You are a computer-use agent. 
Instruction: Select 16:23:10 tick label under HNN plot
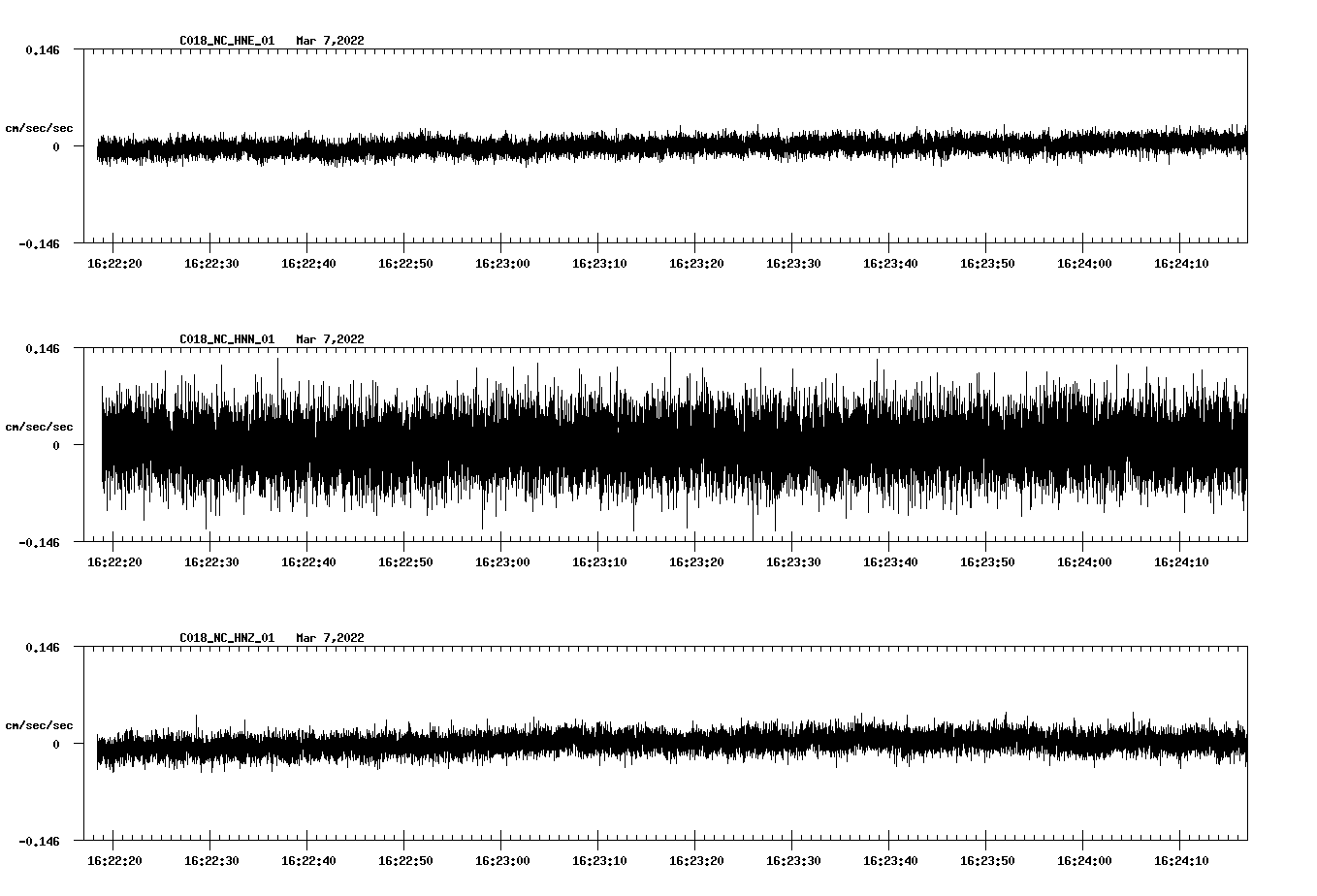[599, 561]
